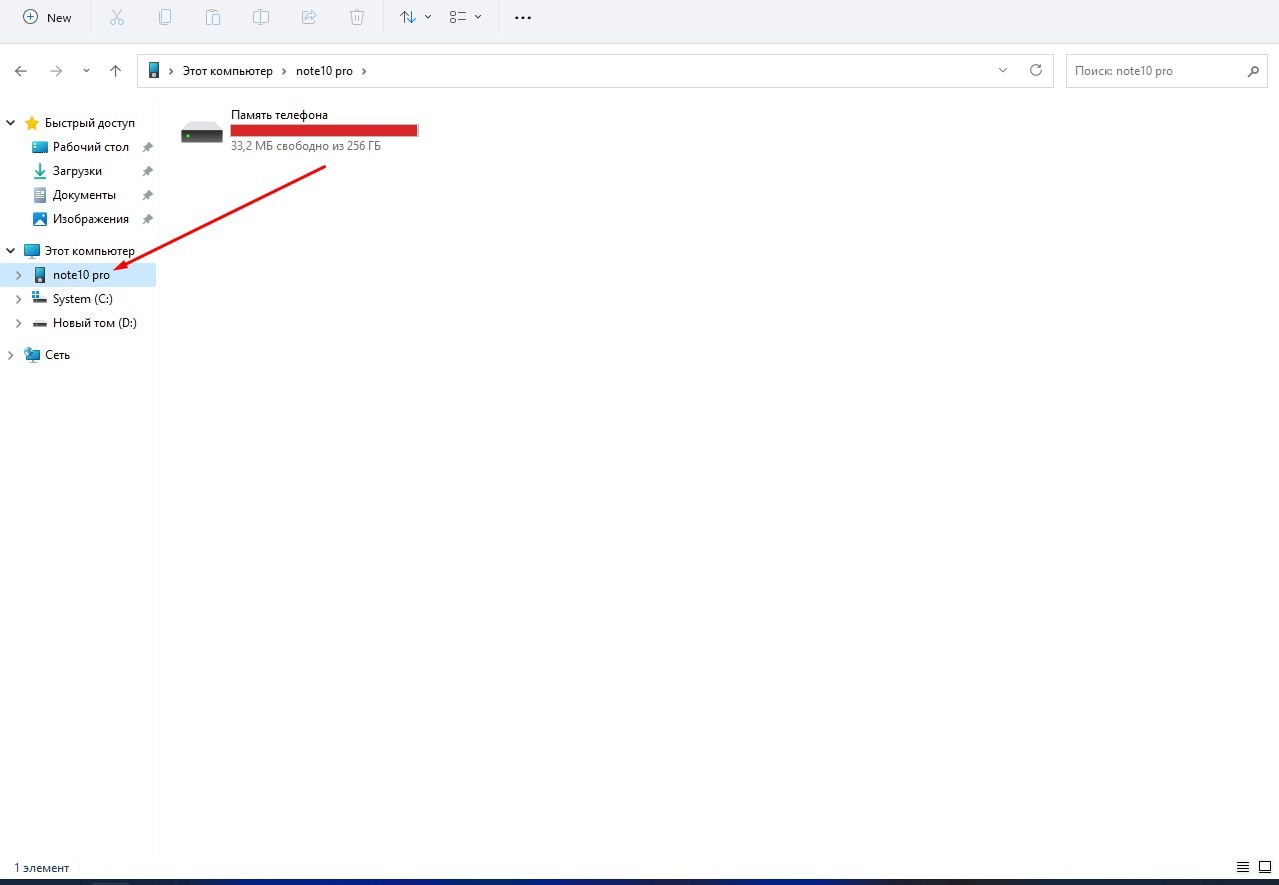Go back with the left arrow

pyautogui.click(x=21, y=71)
